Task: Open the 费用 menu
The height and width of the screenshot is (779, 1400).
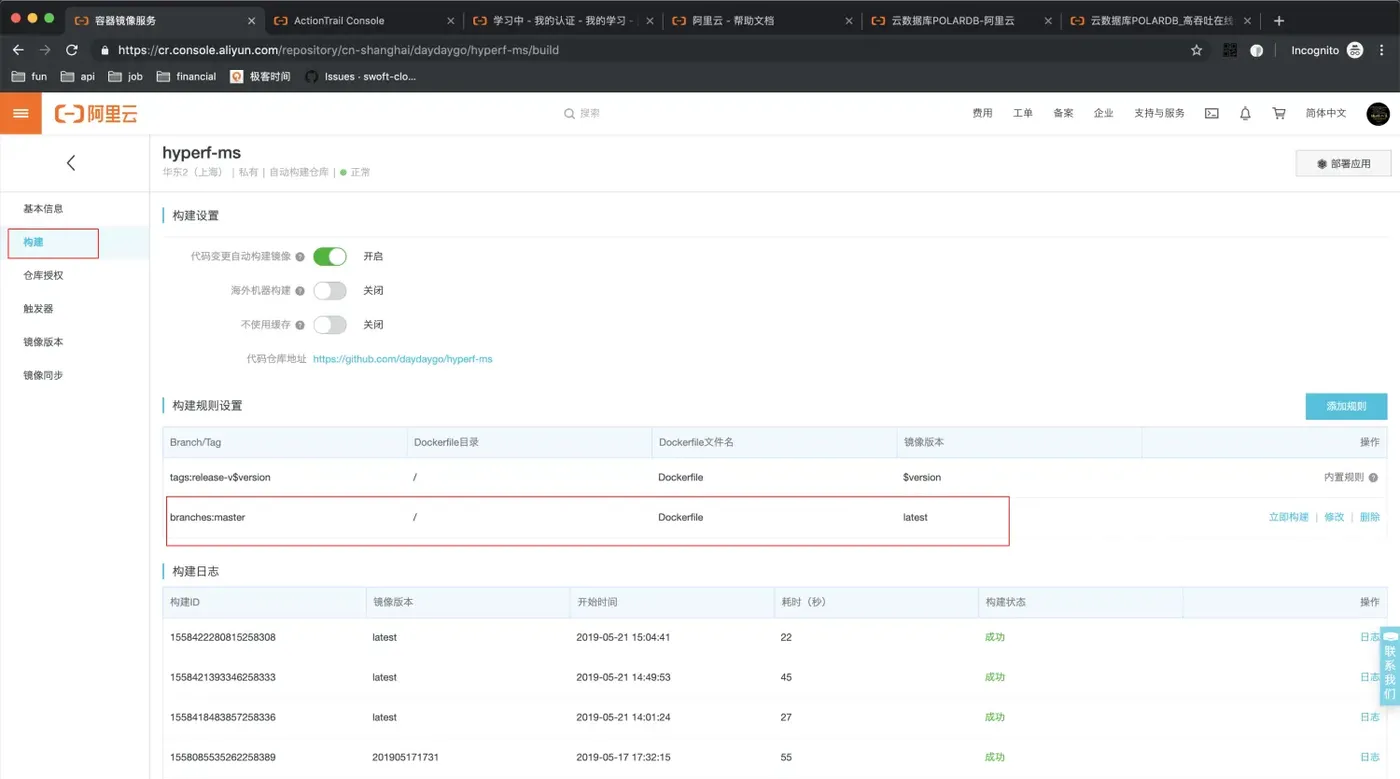Action: (x=982, y=114)
